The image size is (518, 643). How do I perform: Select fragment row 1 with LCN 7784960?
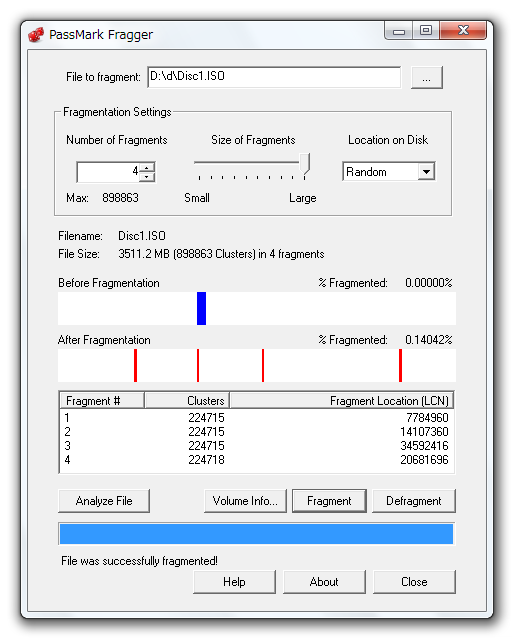pyautogui.click(x=257, y=418)
